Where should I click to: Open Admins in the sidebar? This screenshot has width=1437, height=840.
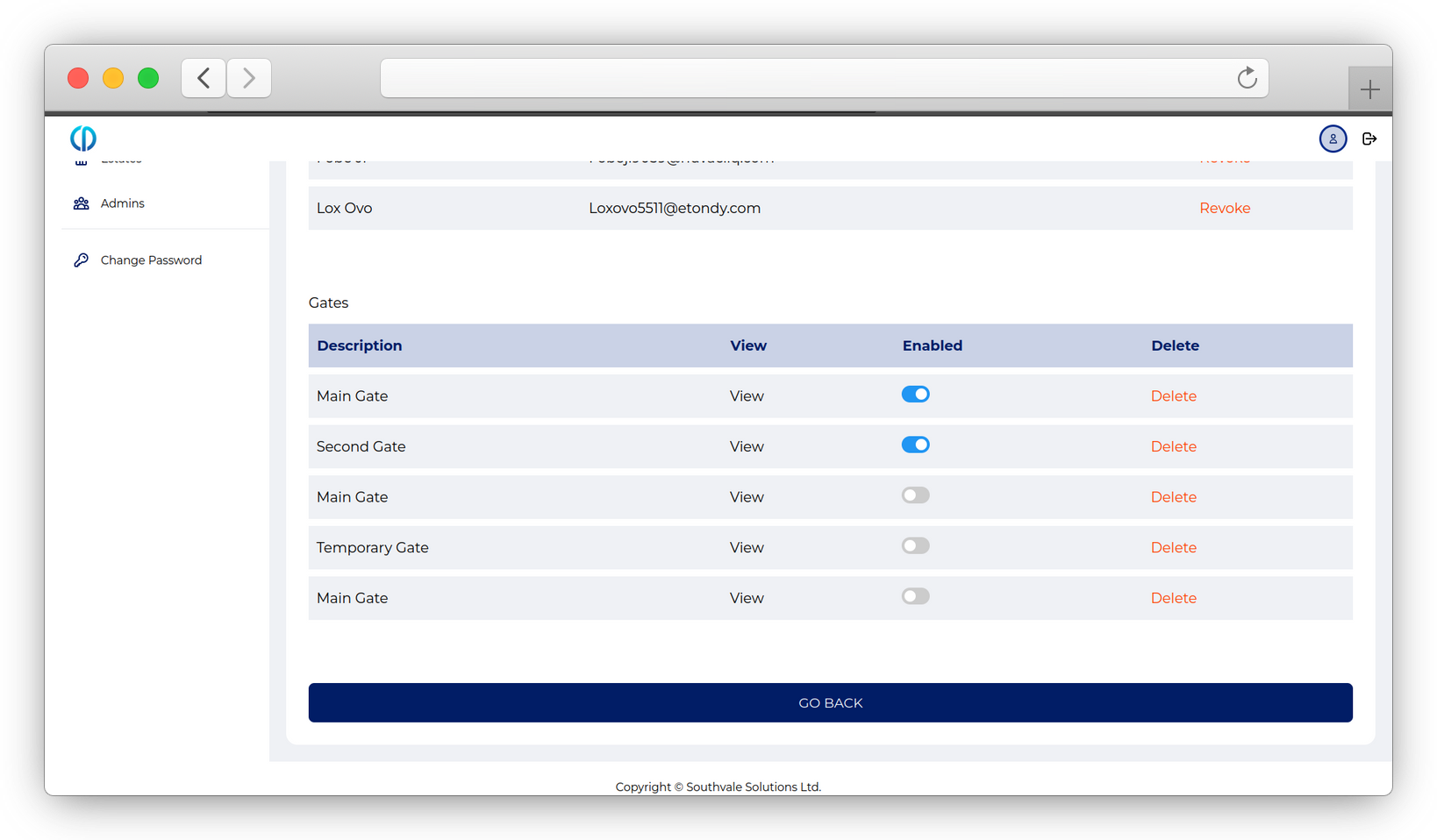(x=122, y=203)
